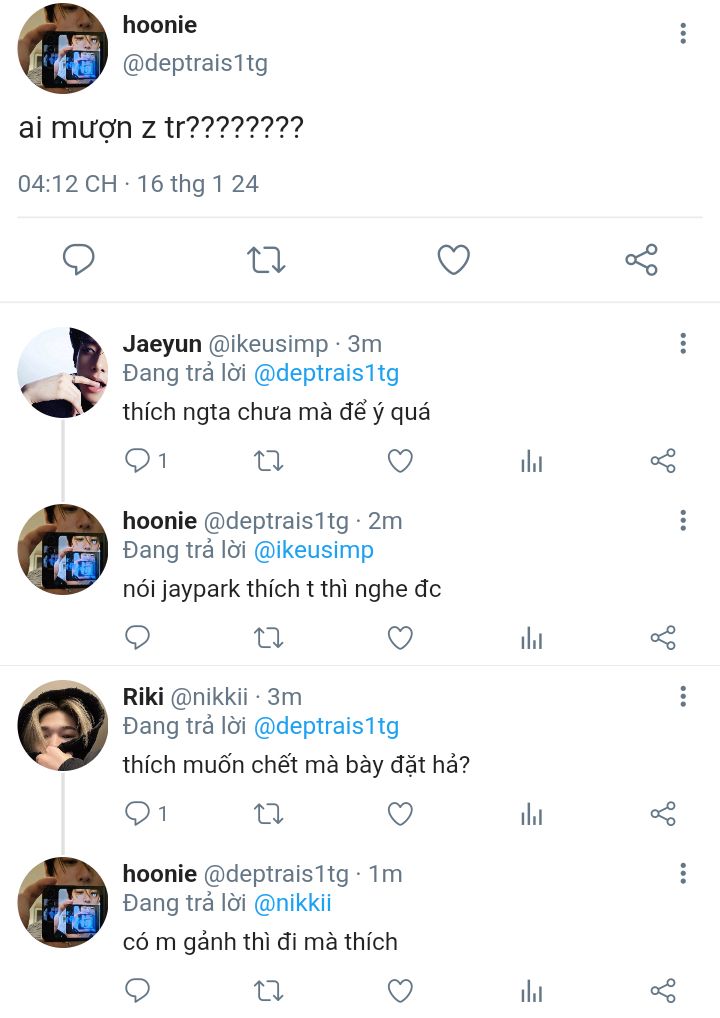Image resolution: width=720 pixels, height=1018 pixels.
Task: Open Riki's profile avatar
Action: (x=62, y=725)
